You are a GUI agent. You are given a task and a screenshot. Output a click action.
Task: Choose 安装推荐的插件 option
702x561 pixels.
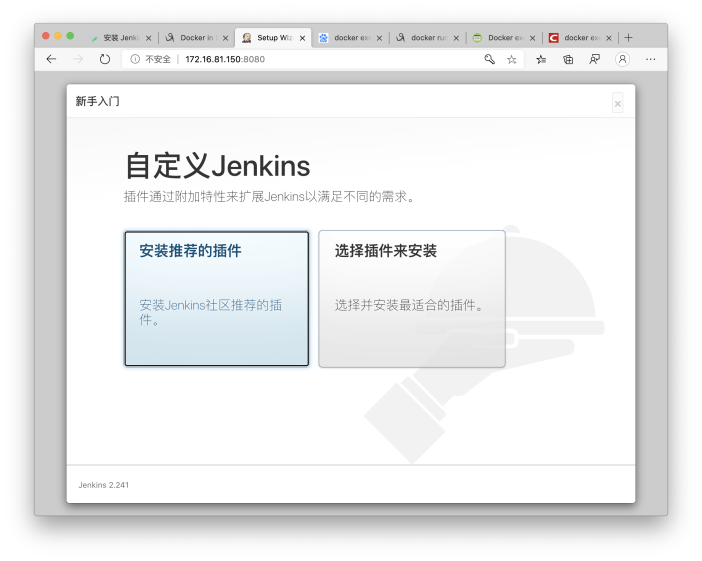click(x=217, y=299)
